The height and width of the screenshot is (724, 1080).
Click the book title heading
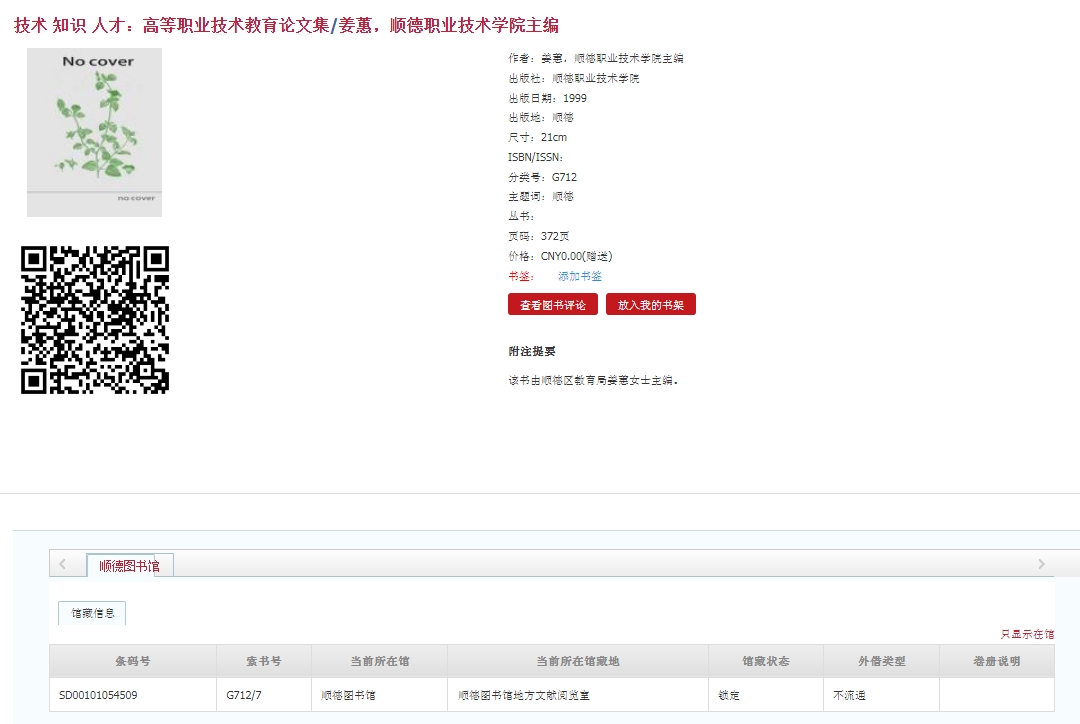pyautogui.click(x=287, y=25)
